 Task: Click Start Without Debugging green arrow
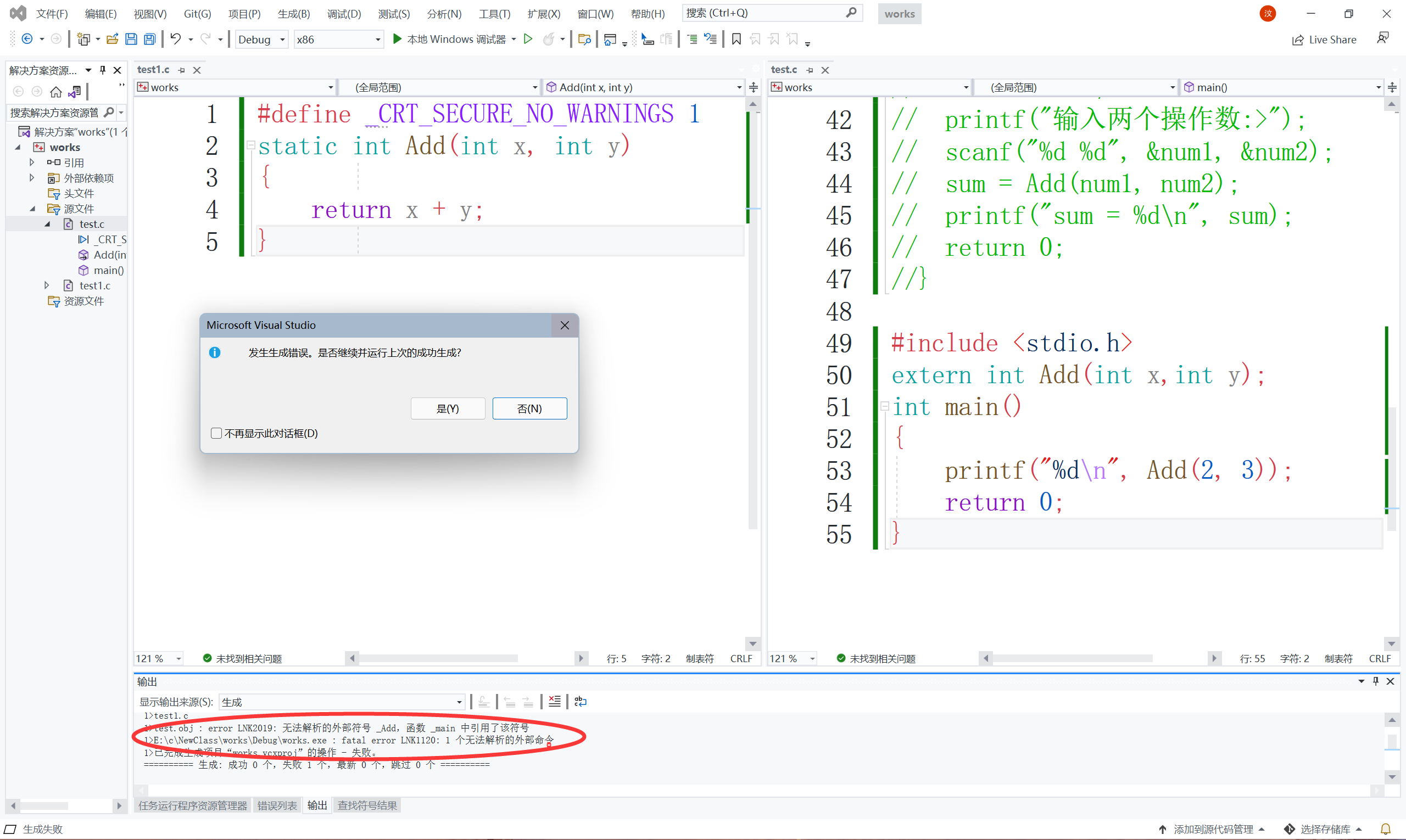528,39
